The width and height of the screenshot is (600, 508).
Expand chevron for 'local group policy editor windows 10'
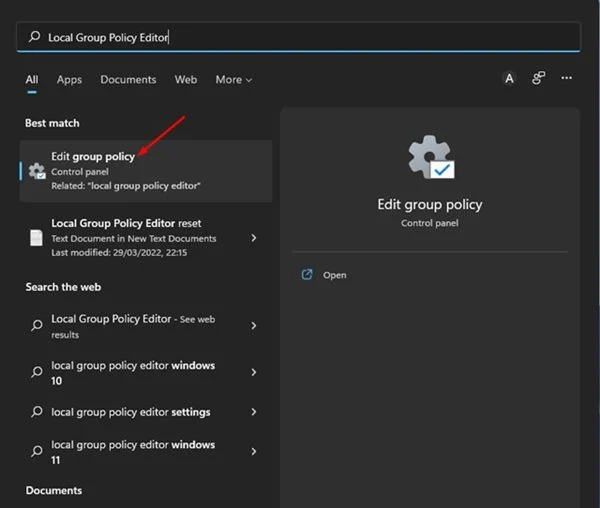(254, 372)
